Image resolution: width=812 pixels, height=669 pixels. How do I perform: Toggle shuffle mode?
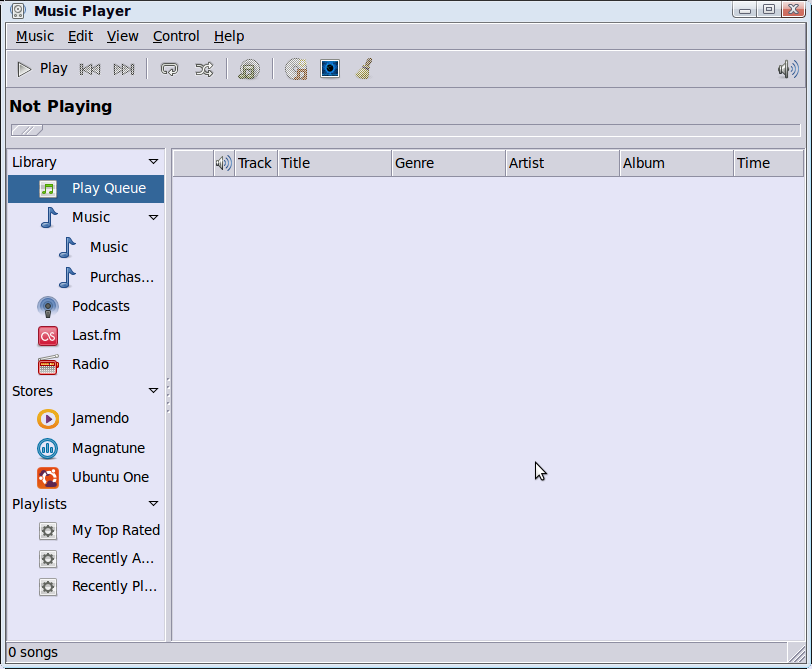click(204, 69)
